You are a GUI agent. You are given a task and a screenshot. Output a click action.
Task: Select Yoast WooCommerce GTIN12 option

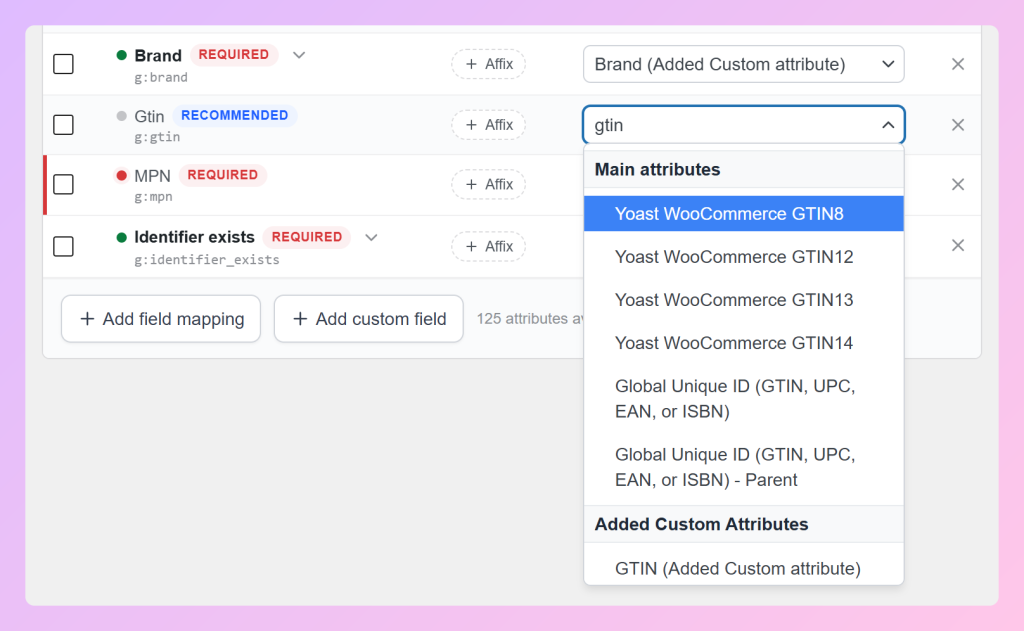tap(744, 257)
